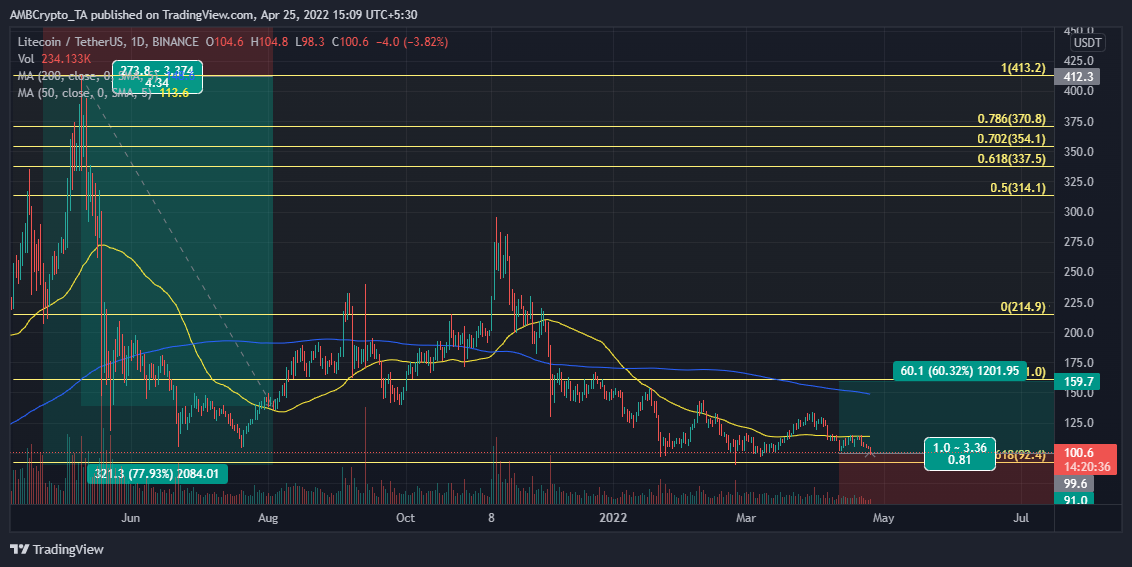1132x567 pixels.
Task: Click the Mar label on time axis
Action: [746, 518]
